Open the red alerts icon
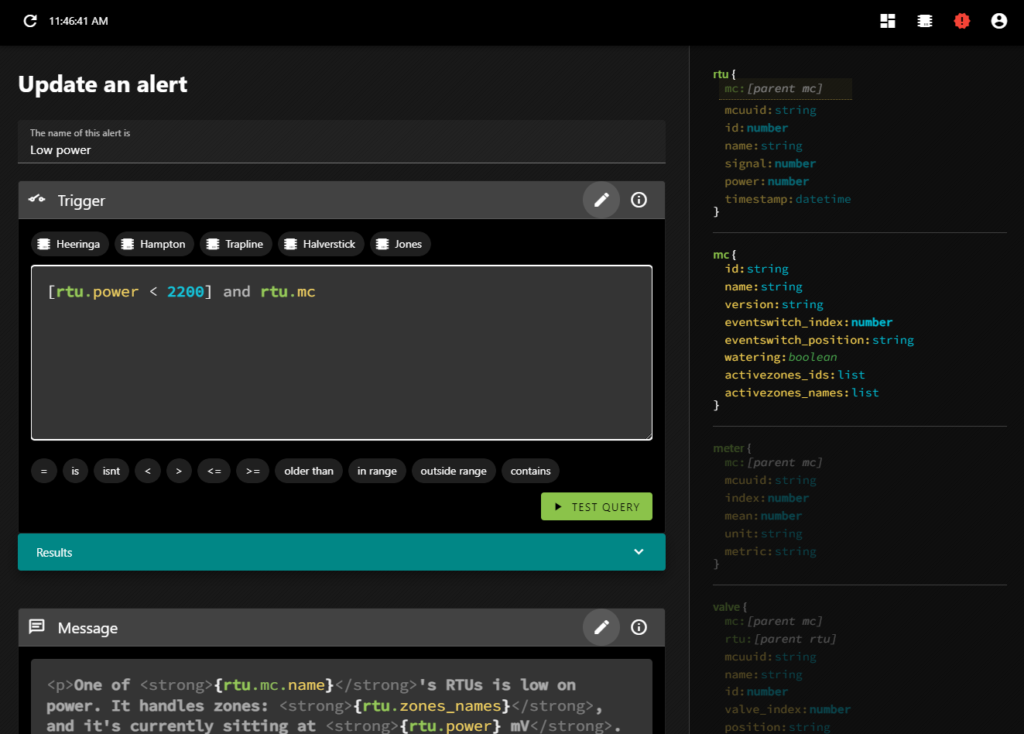This screenshot has width=1024, height=734. [x=962, y=21]
